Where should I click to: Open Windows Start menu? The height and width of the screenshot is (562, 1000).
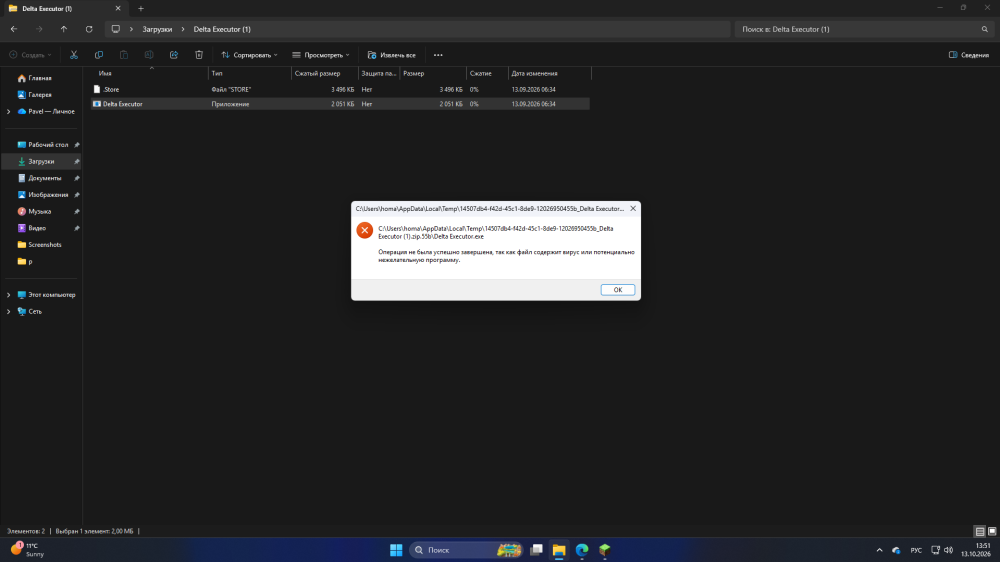(x=396, y=550)
